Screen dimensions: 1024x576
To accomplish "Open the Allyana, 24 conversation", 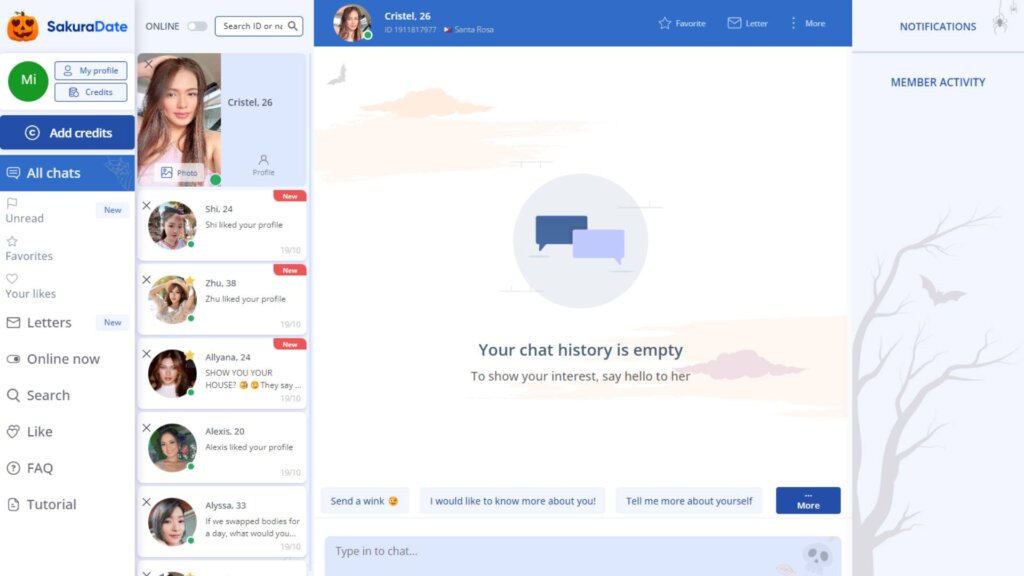I will (222, 374).
